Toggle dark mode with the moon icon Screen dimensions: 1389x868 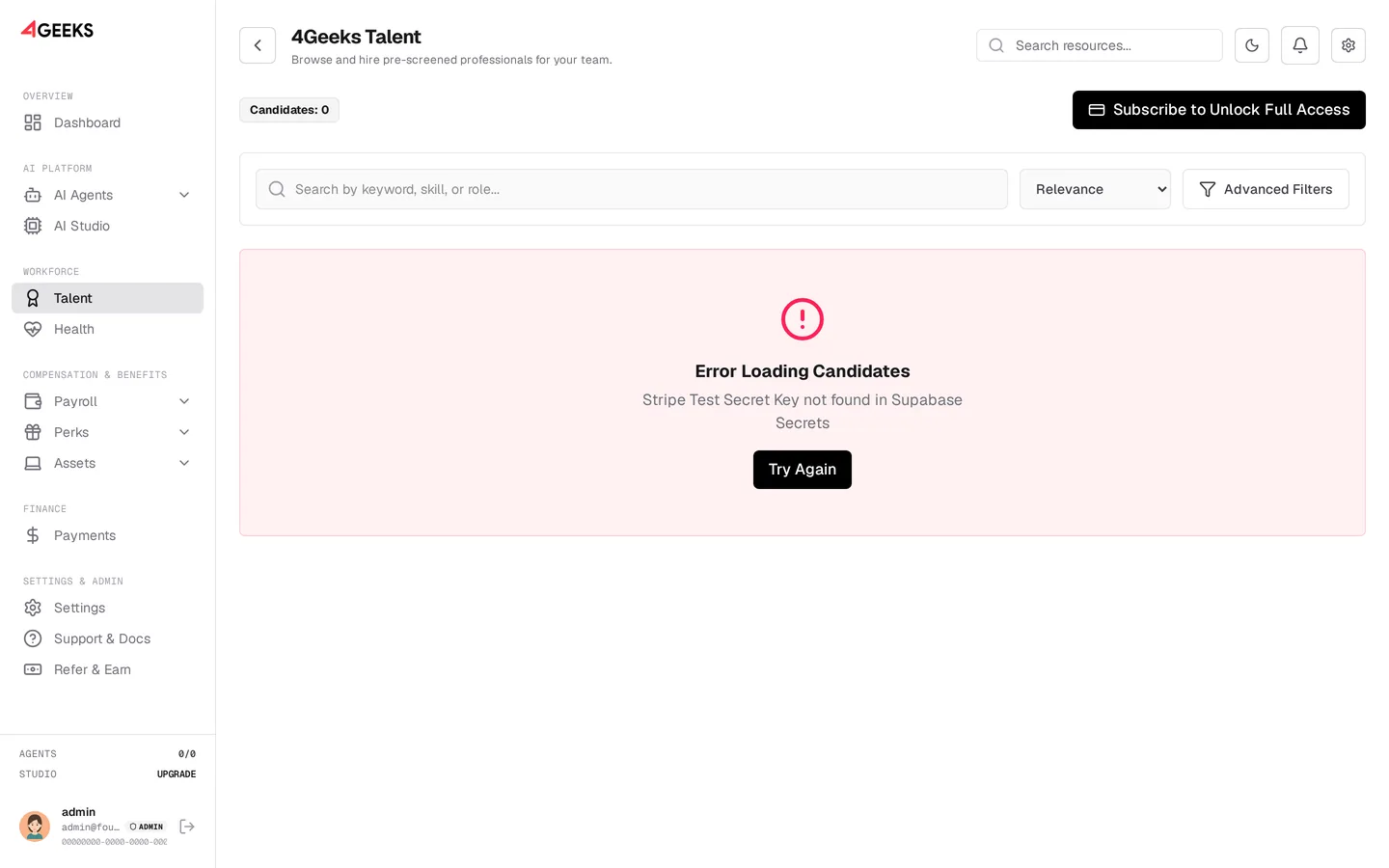[x=1252, y=45]
